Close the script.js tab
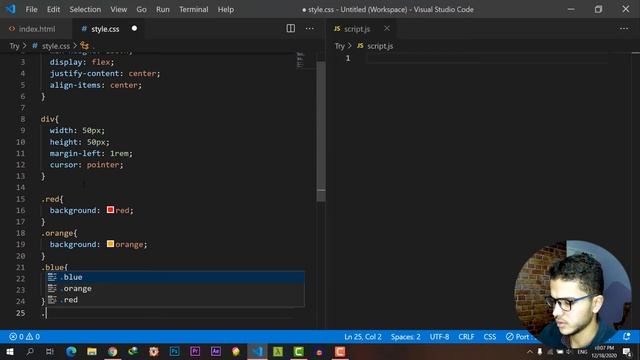 pyautogui.click(x=387, y=28)
